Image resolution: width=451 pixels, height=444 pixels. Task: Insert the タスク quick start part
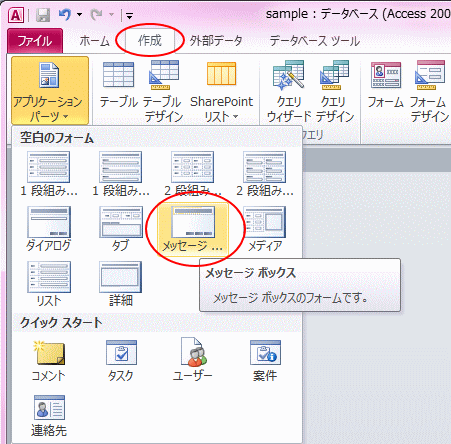tap(121, 361)
